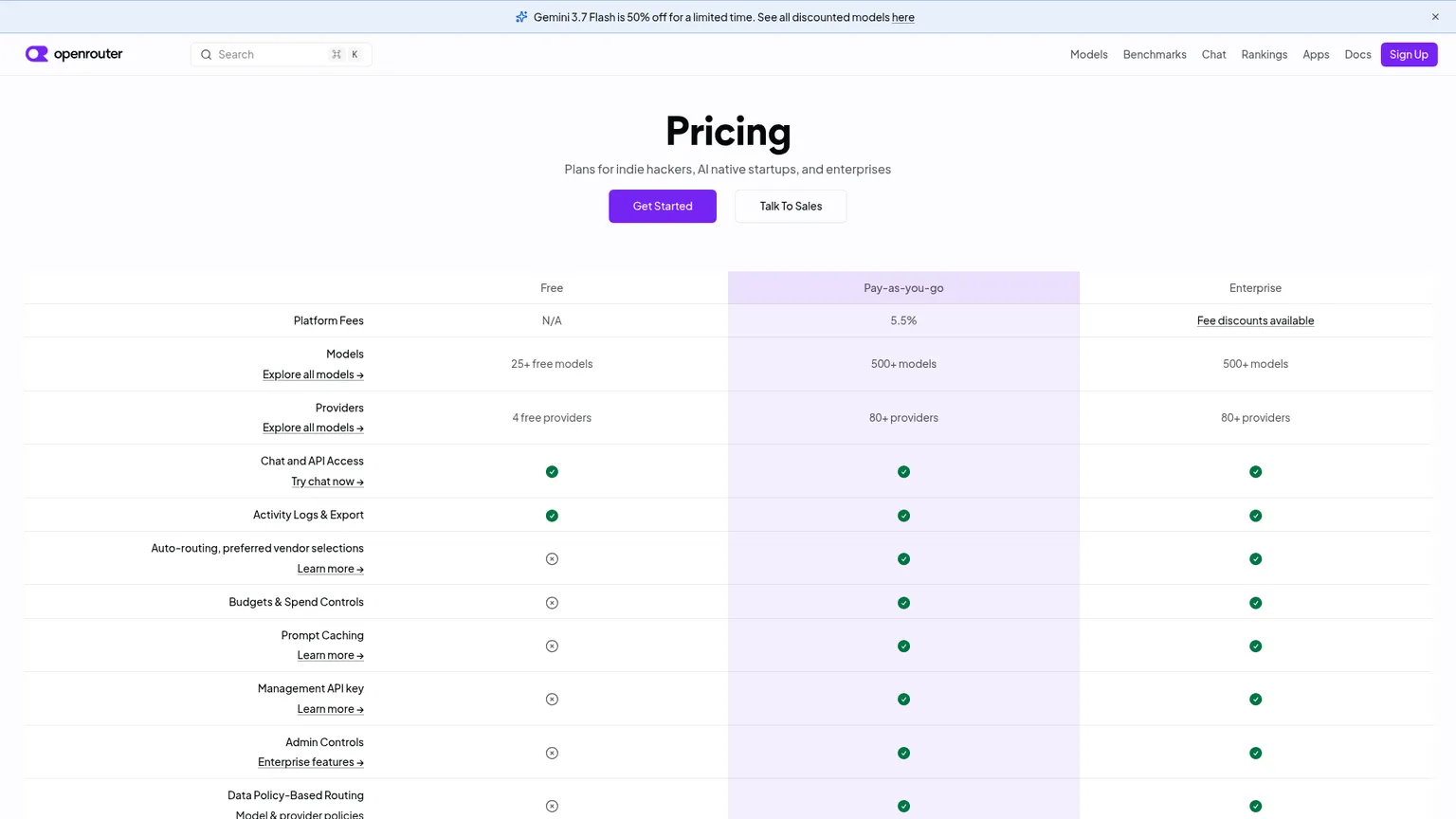
Task: Click Explore all models under the Models row
Action: [x=313, y=375]
